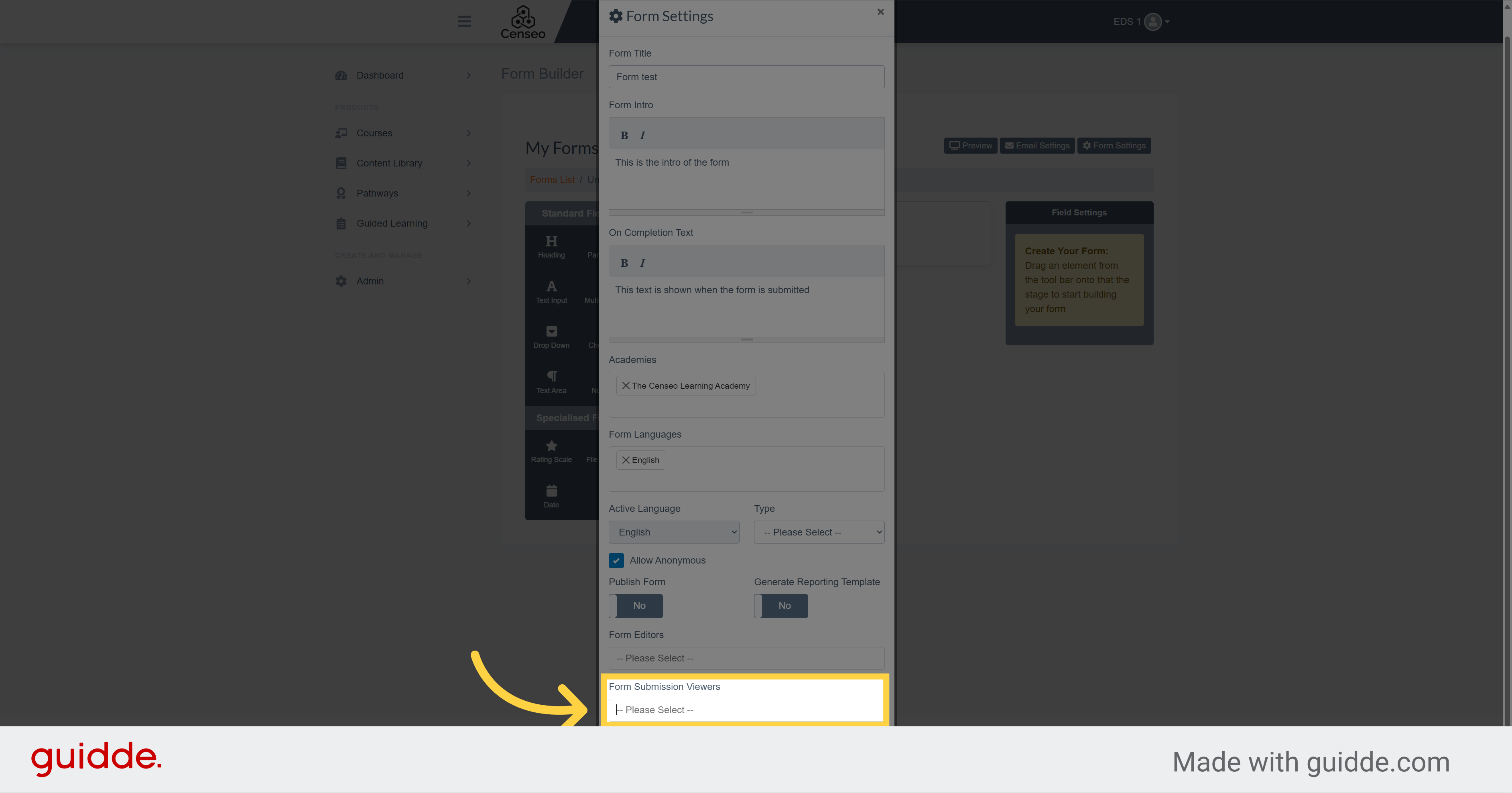
Task: Click the Drop Down element icon
Action: 551,331
